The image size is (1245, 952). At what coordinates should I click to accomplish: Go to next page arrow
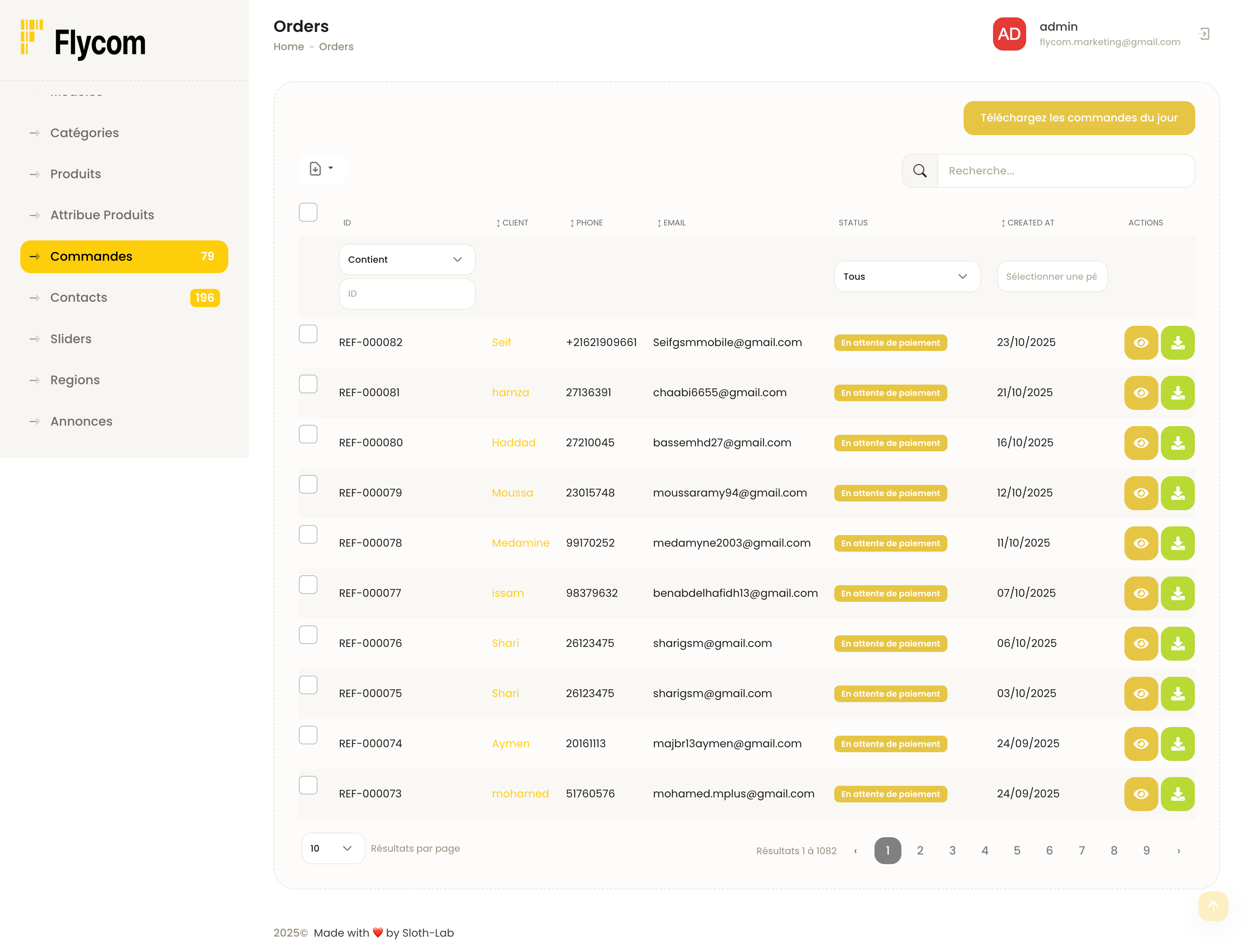pyautogui.click(x=1179, y=850)
